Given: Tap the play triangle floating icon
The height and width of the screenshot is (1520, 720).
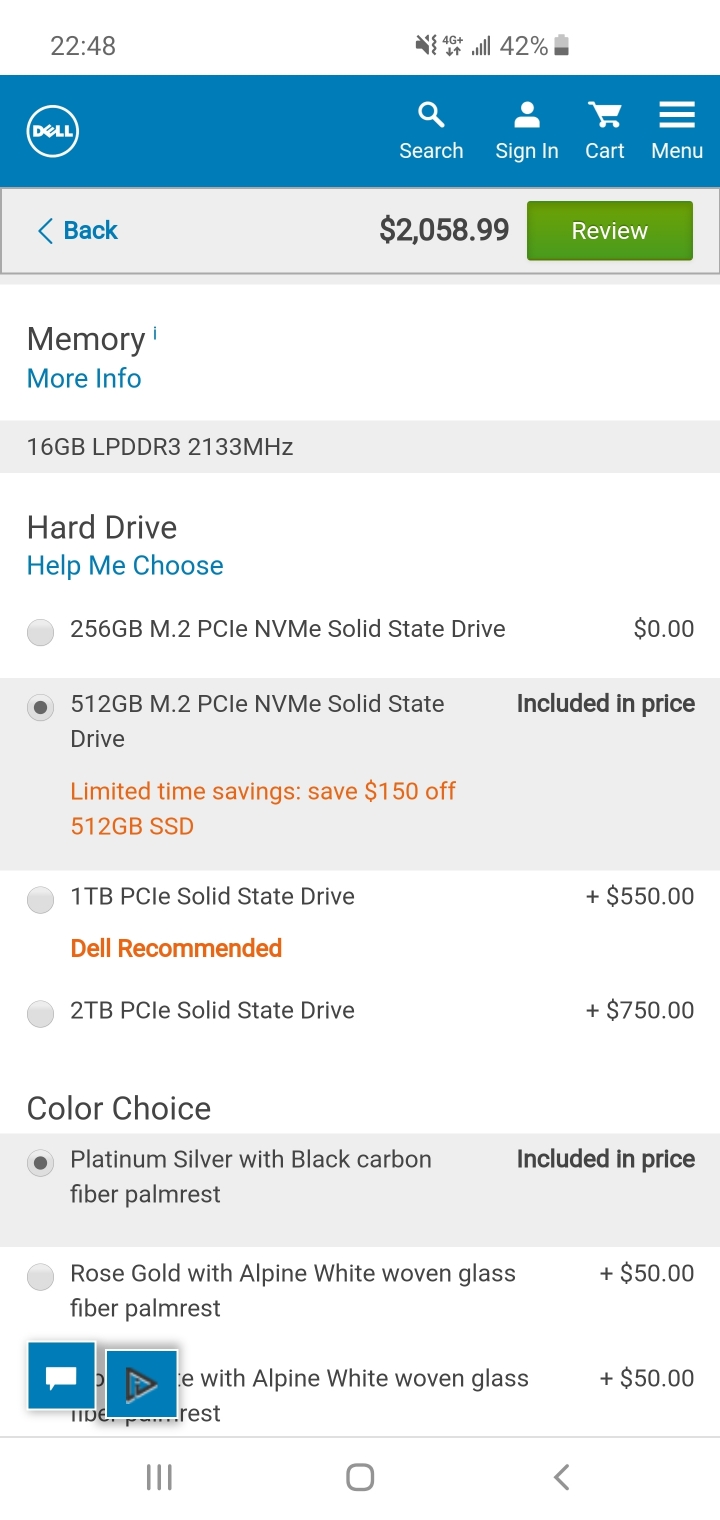Looking at the screenshot, I should (141, 1383).
